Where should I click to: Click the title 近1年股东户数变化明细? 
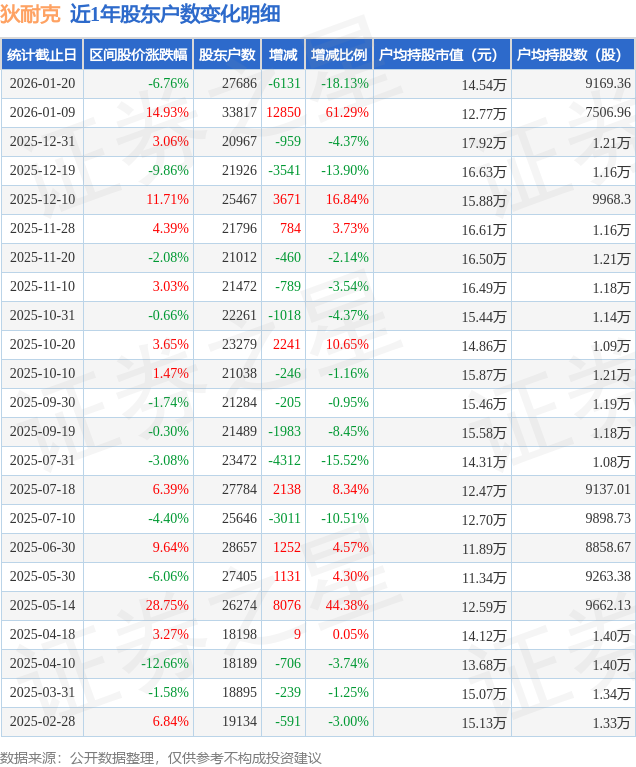coord(175,14)
